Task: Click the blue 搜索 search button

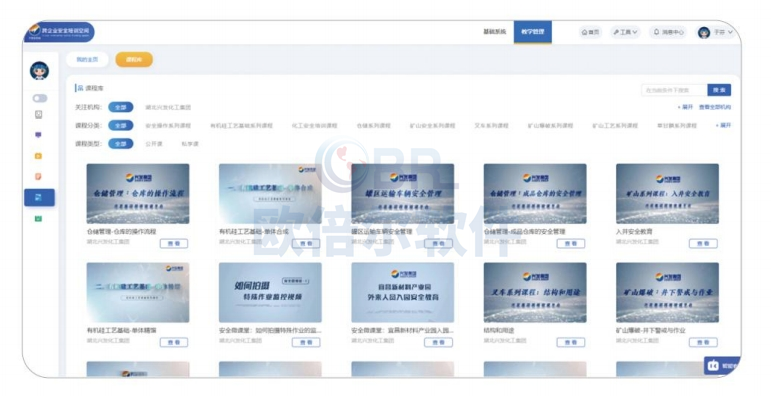Action: point(719,90)
